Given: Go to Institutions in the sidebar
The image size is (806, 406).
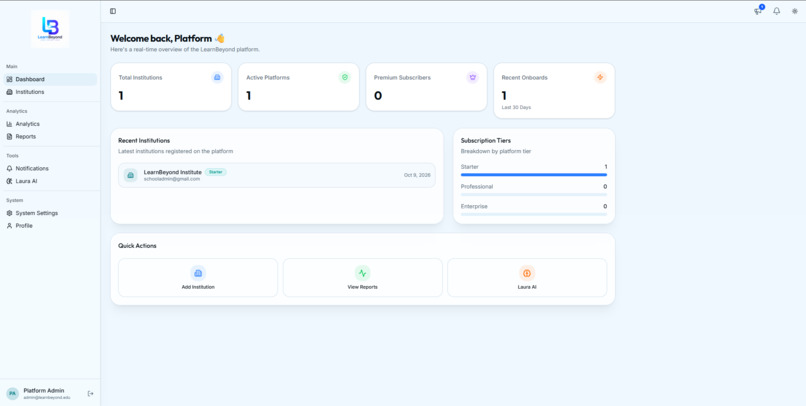Looking at the screenshot, I should click(50, 92).
